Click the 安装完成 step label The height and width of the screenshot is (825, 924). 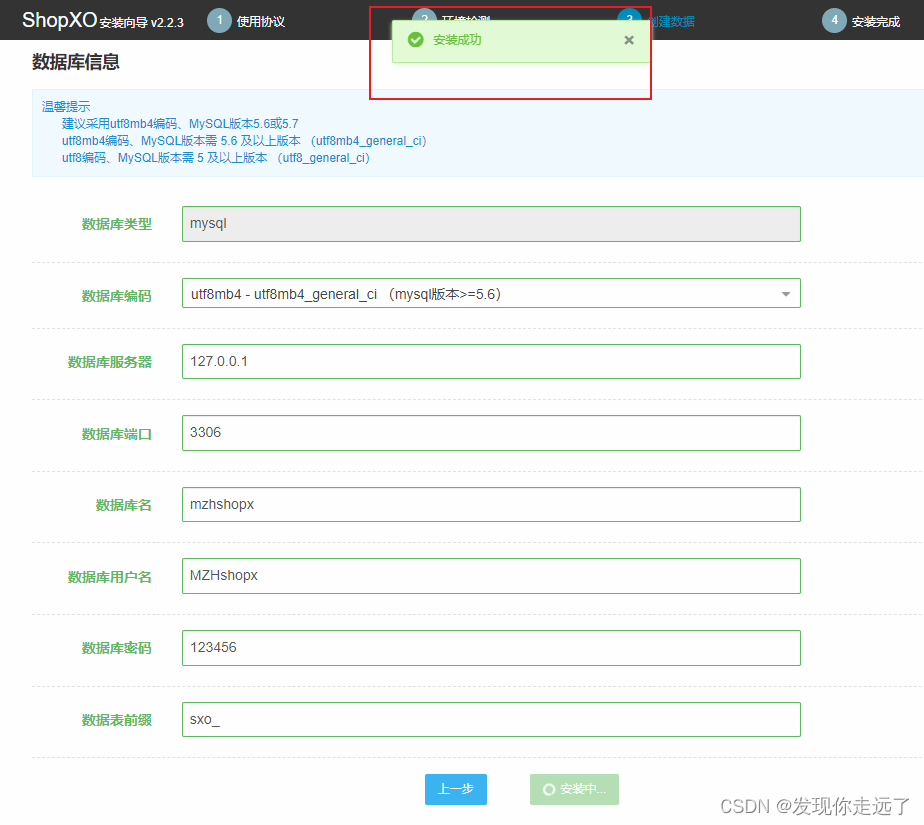click(876, 22)
